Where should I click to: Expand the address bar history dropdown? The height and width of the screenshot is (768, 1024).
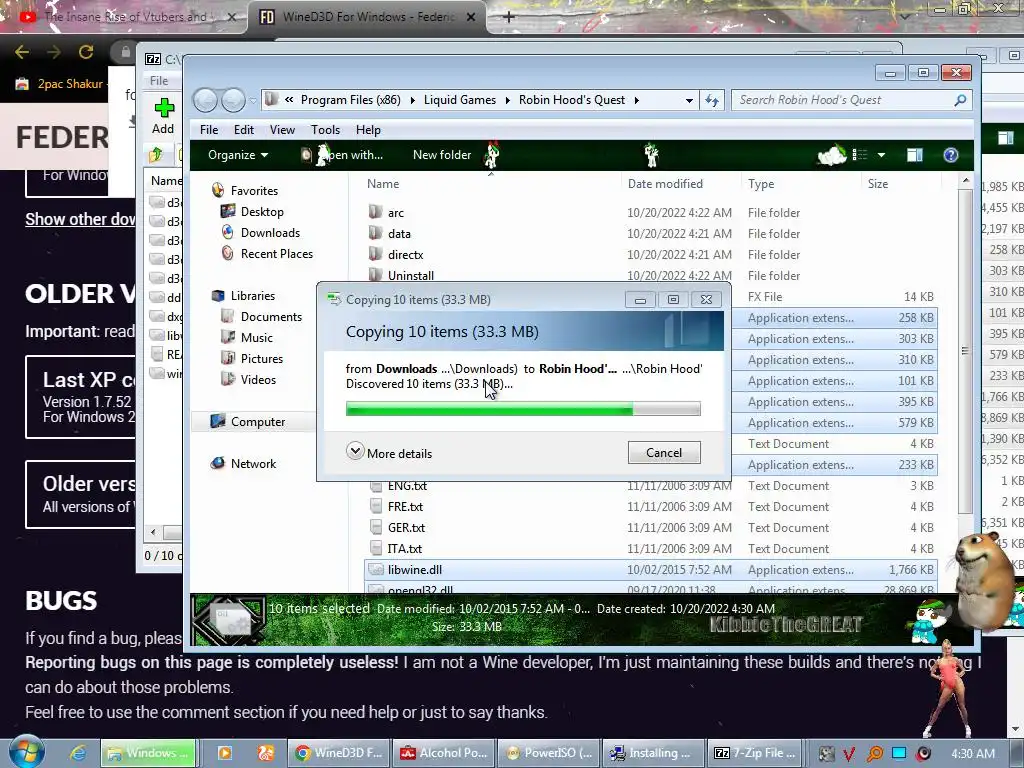tap(689, 101)
